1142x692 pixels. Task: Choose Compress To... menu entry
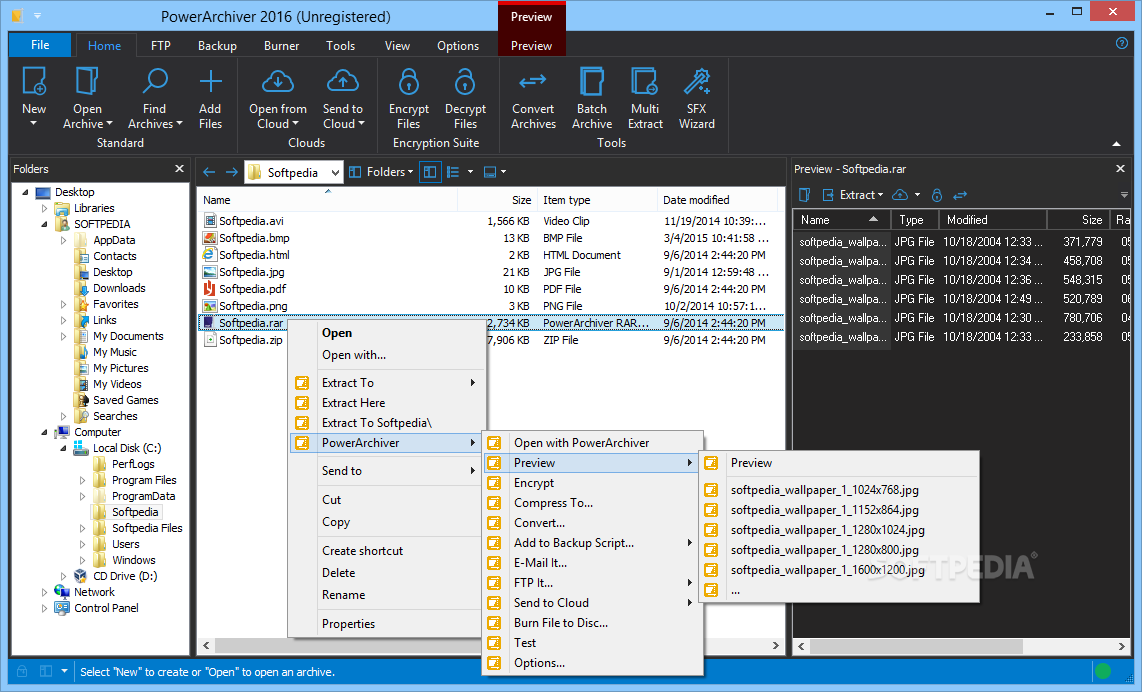pos(593,503)
